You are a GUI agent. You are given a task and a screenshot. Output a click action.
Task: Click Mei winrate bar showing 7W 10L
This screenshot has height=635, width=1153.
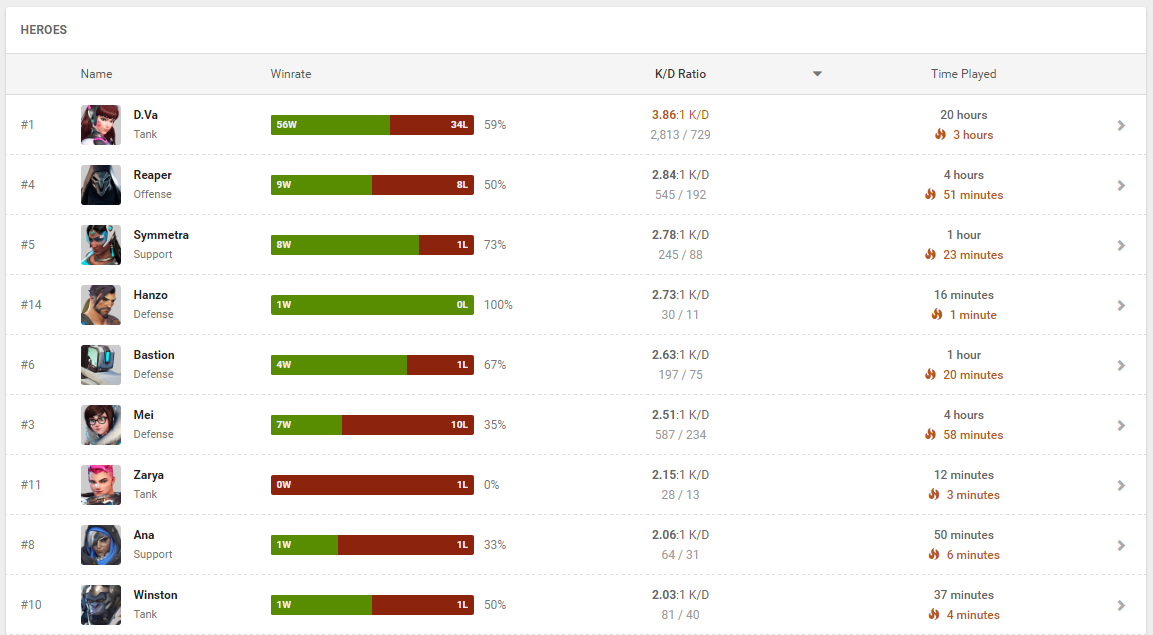coord(372,425)
